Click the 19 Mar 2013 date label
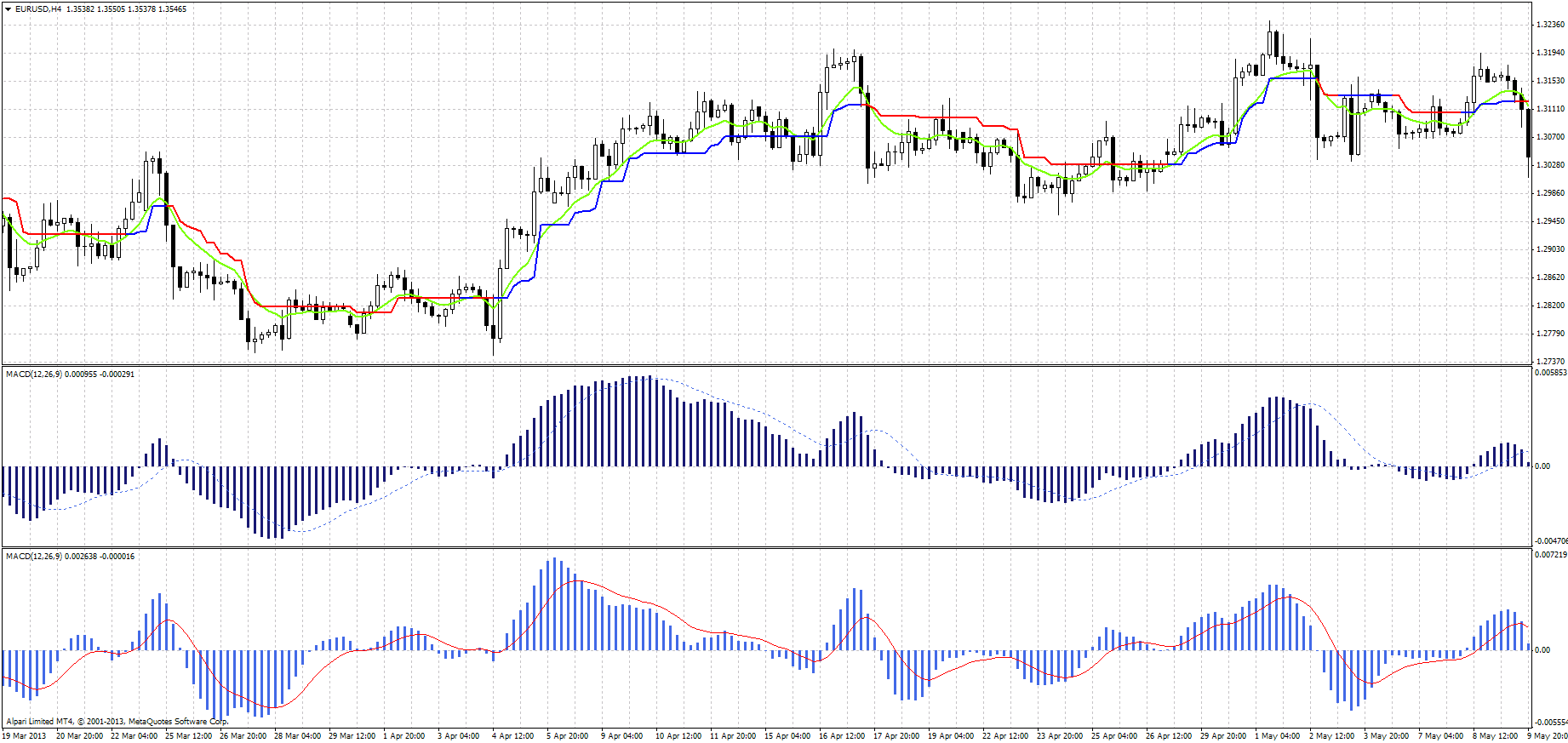The width and height of the screenshot is (1568, 743). [x=25, y=736]
